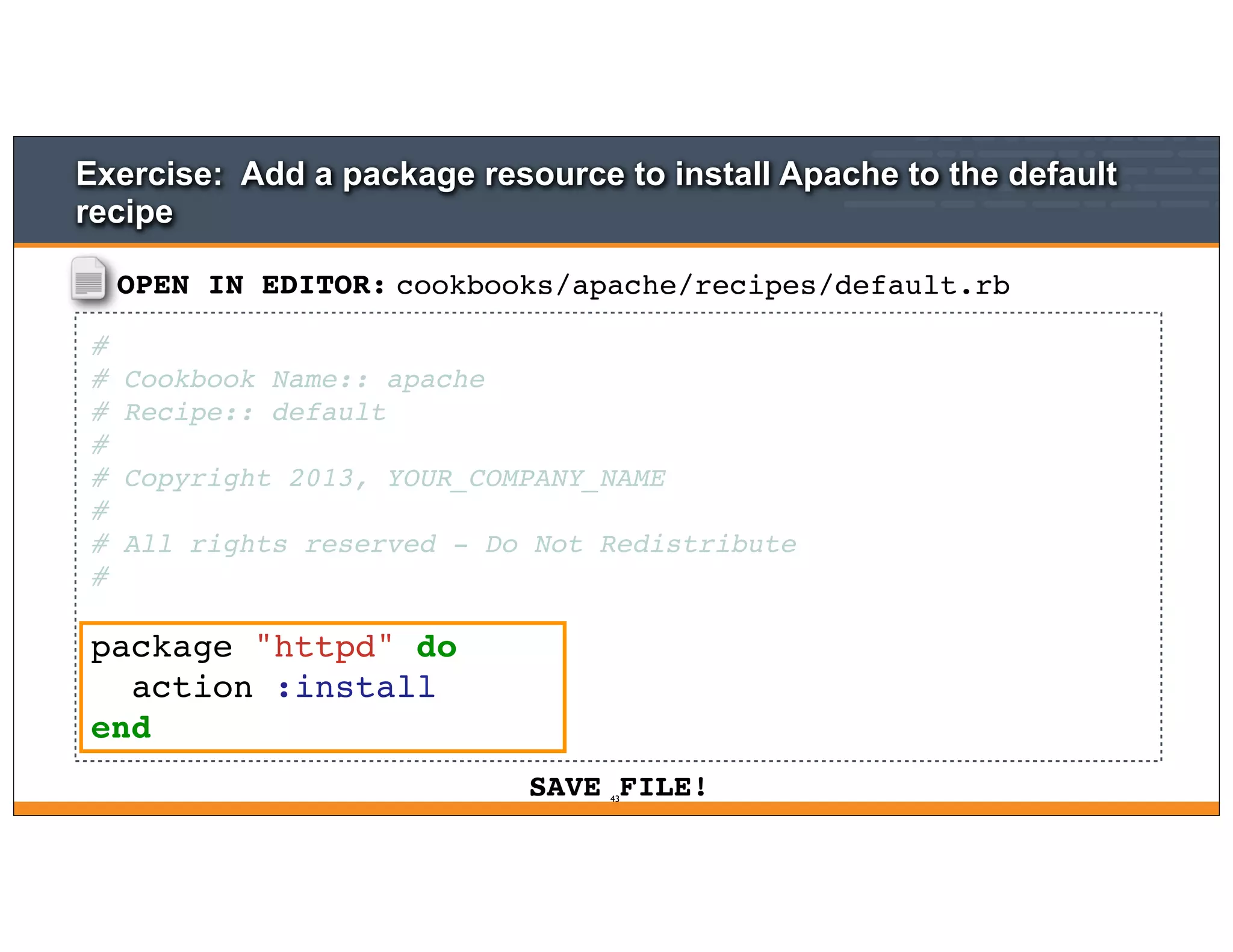
Task: Click the comment '# Copyright 2013, YOUR_COMPANY_NAME'
Action: (379, 479)
